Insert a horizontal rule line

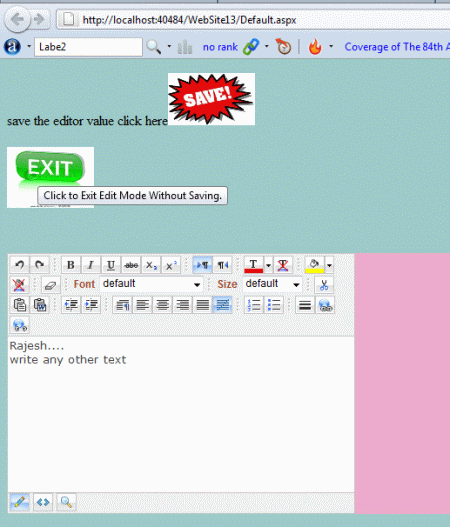(x=305, y=305)
